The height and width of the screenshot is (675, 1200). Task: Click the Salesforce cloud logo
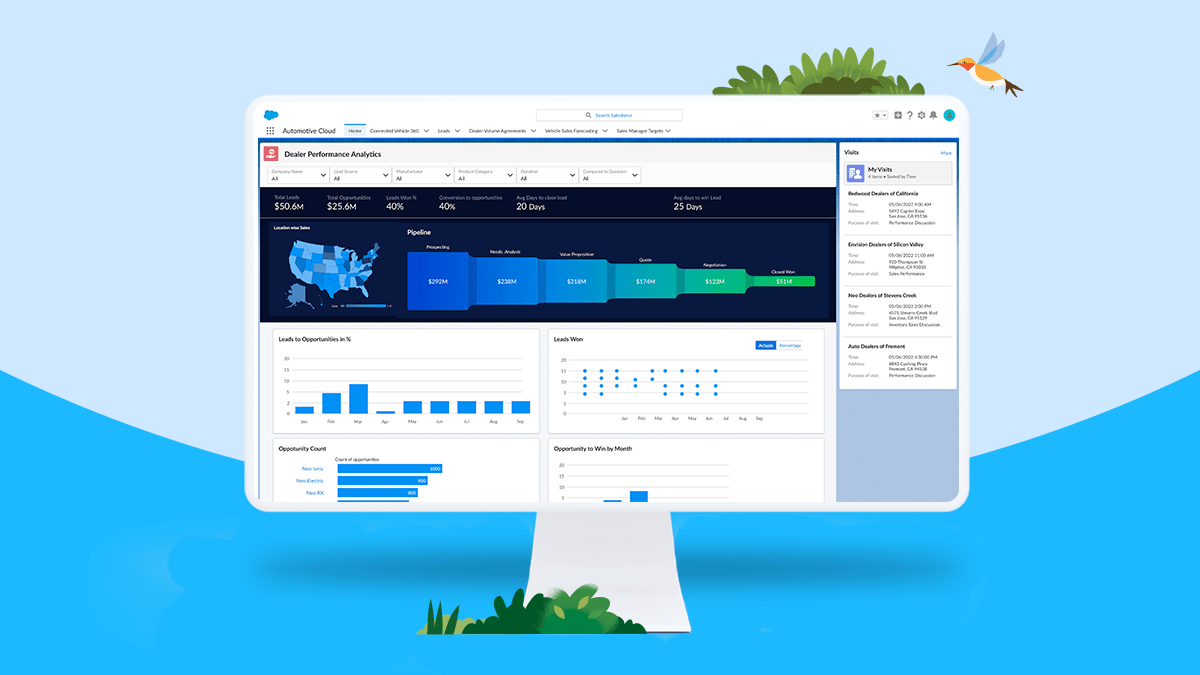tap(271, 114)
